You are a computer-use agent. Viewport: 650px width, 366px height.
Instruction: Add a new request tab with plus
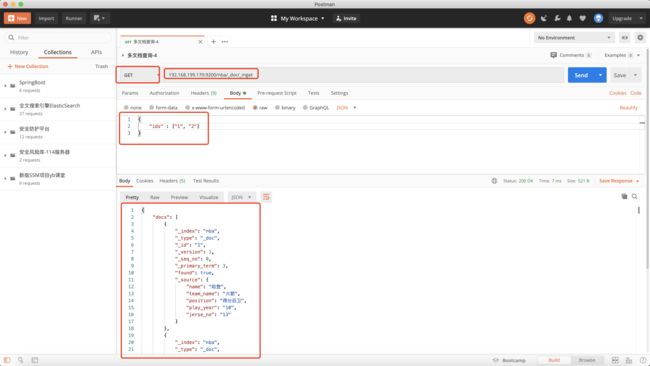(x=213, y=42)
